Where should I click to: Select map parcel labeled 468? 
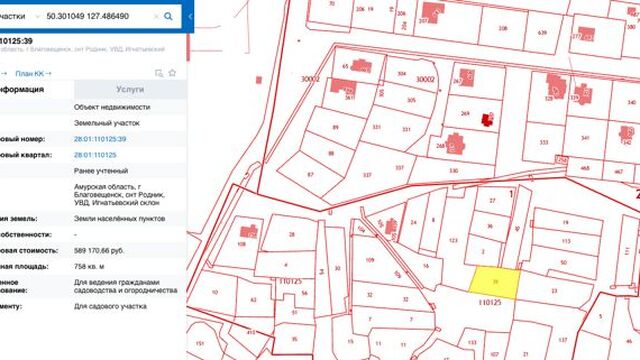pyautogui.click(x=585, y=168)
